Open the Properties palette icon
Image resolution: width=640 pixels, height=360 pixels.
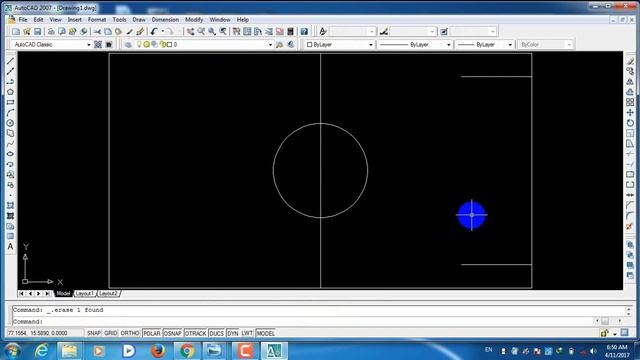coord(236,31)
